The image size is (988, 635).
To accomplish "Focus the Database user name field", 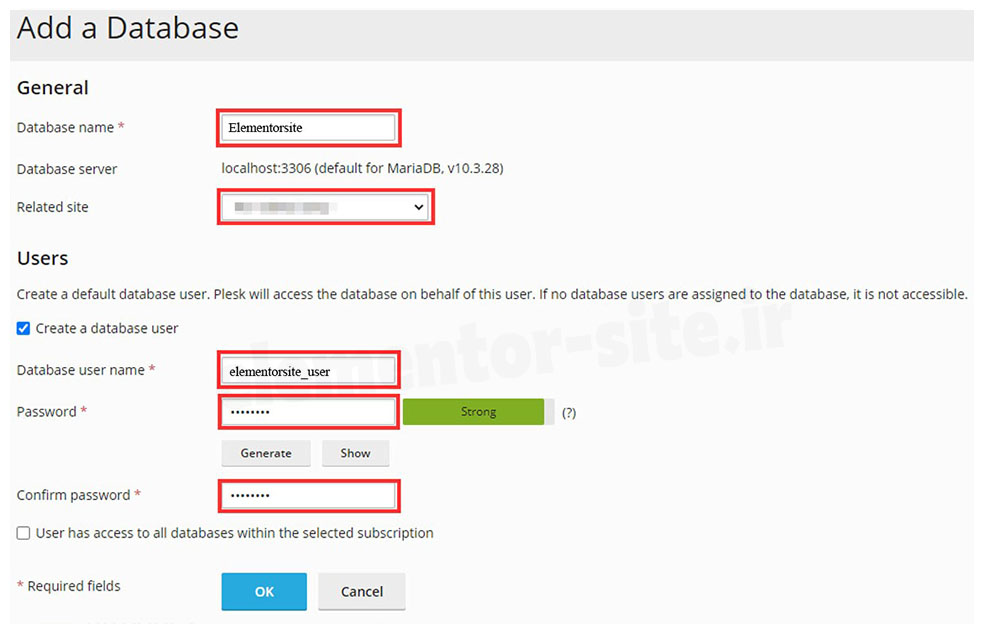I will (309, 371).
